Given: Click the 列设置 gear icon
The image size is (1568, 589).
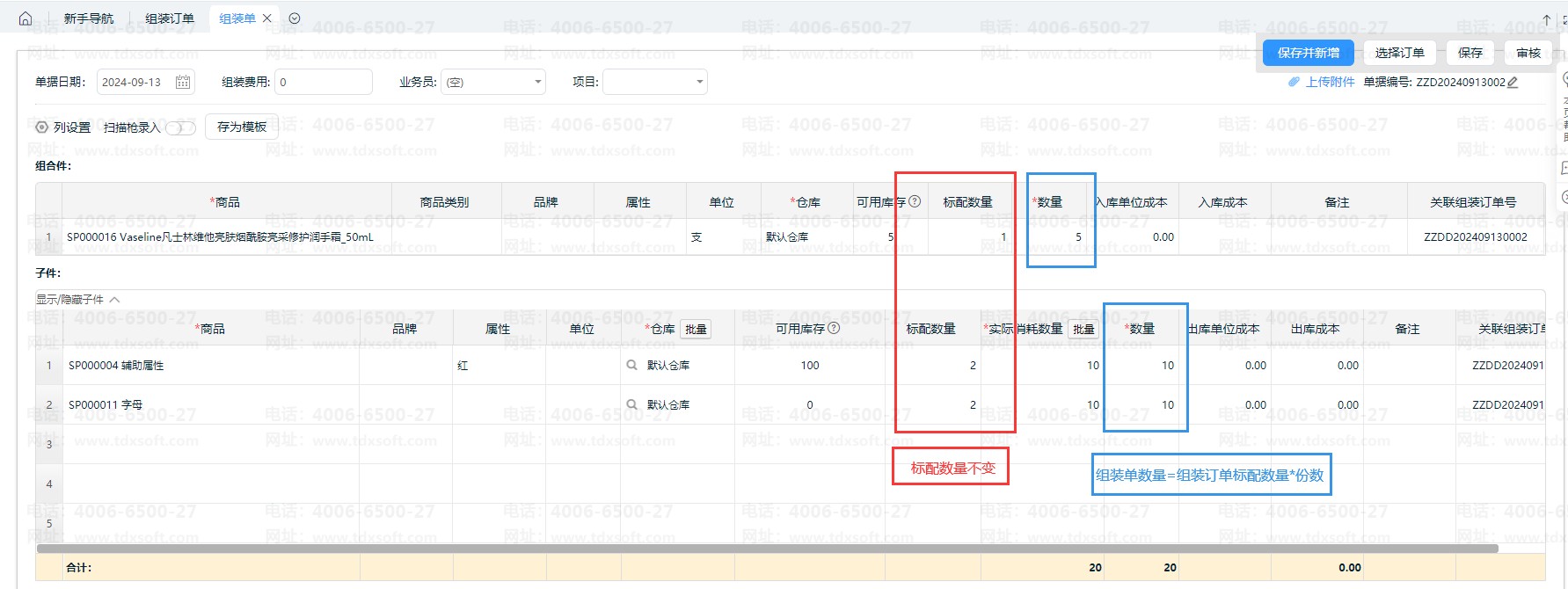Looking at the screenshot, I should tap(41, 127).
